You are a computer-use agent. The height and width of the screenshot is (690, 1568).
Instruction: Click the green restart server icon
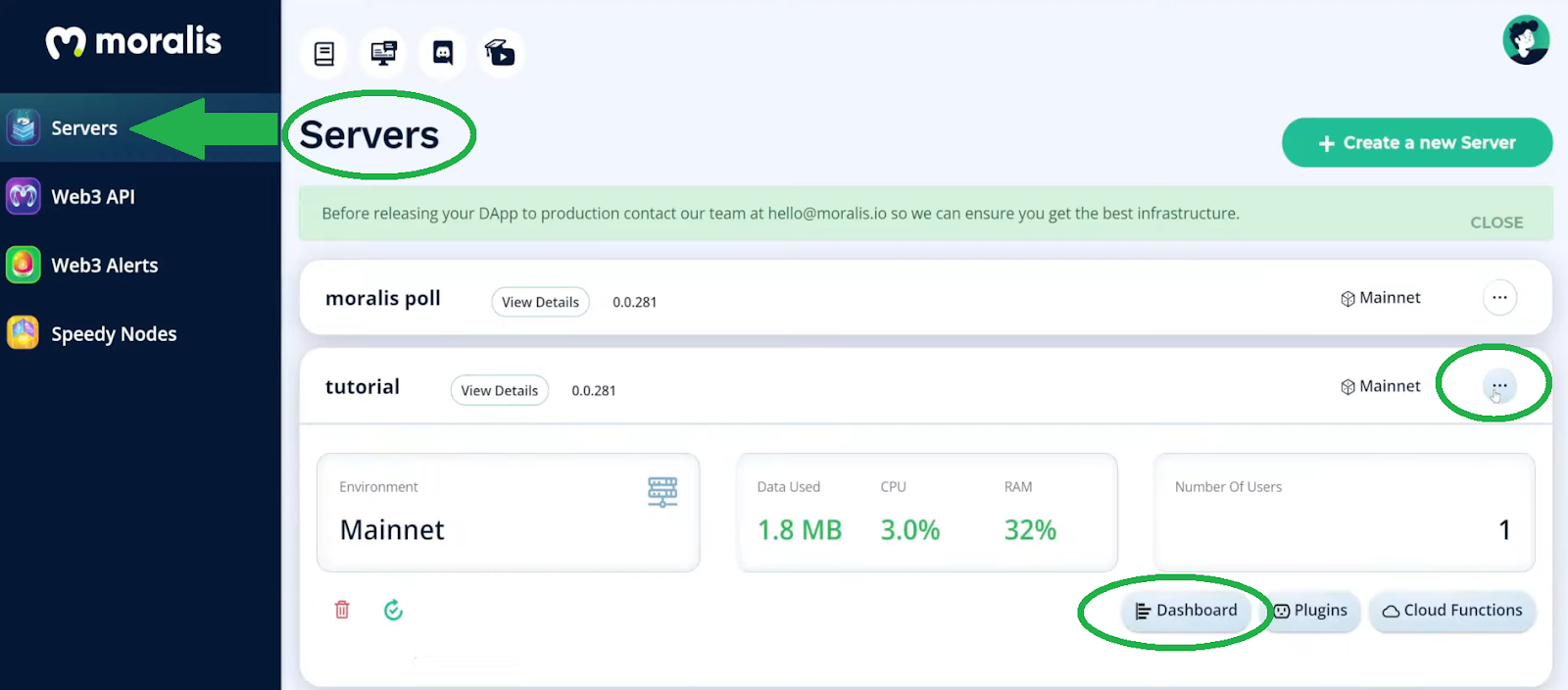coord(393,610)
